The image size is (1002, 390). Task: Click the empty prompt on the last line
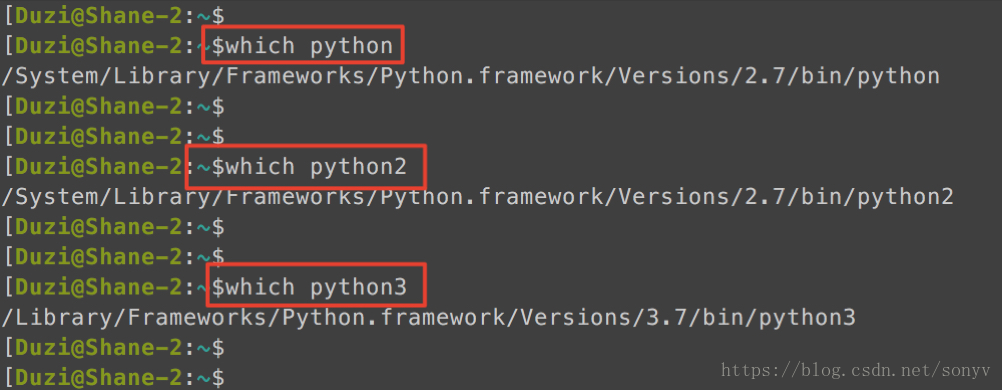point(113,377)
